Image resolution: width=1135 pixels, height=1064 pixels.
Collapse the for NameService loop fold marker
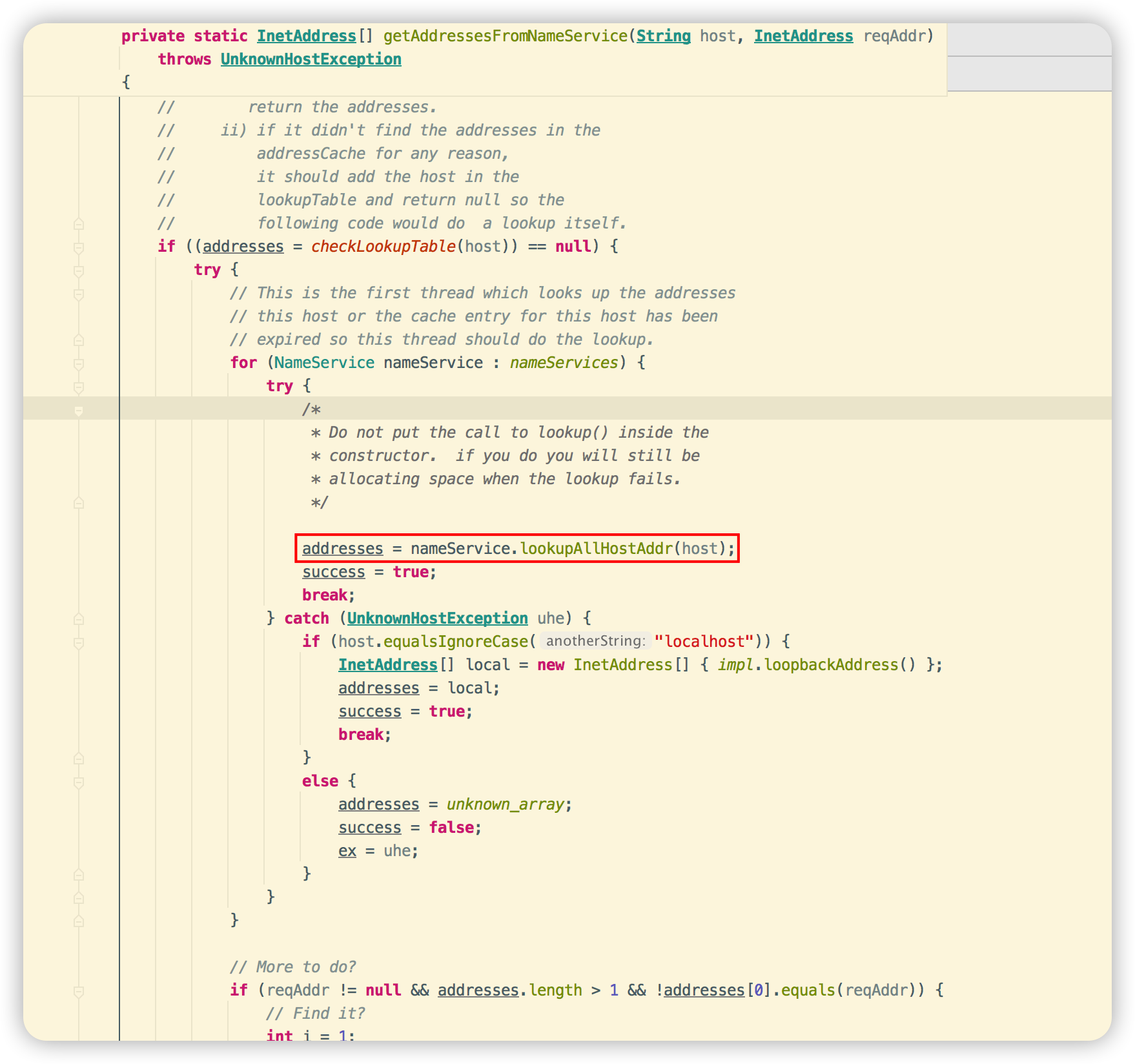pyautogui.click(x=79, y=364)
